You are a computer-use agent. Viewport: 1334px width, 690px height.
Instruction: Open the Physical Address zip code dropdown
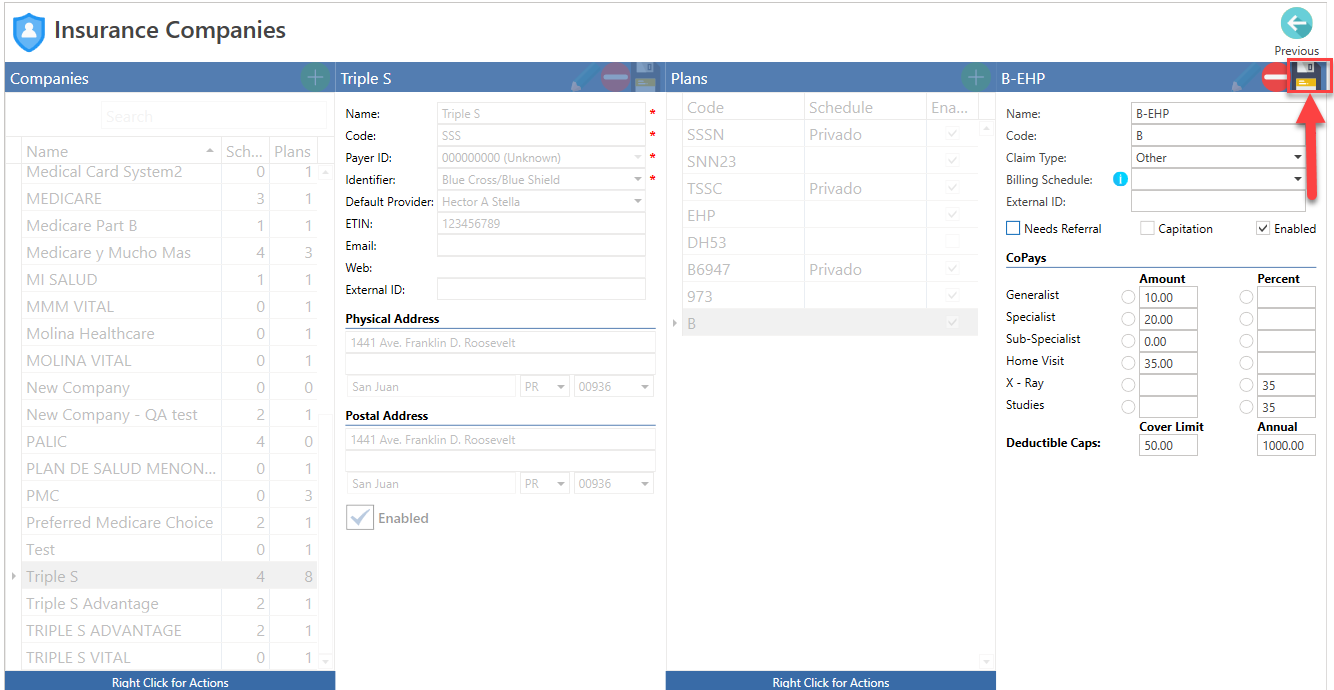(x=644, y=386)
